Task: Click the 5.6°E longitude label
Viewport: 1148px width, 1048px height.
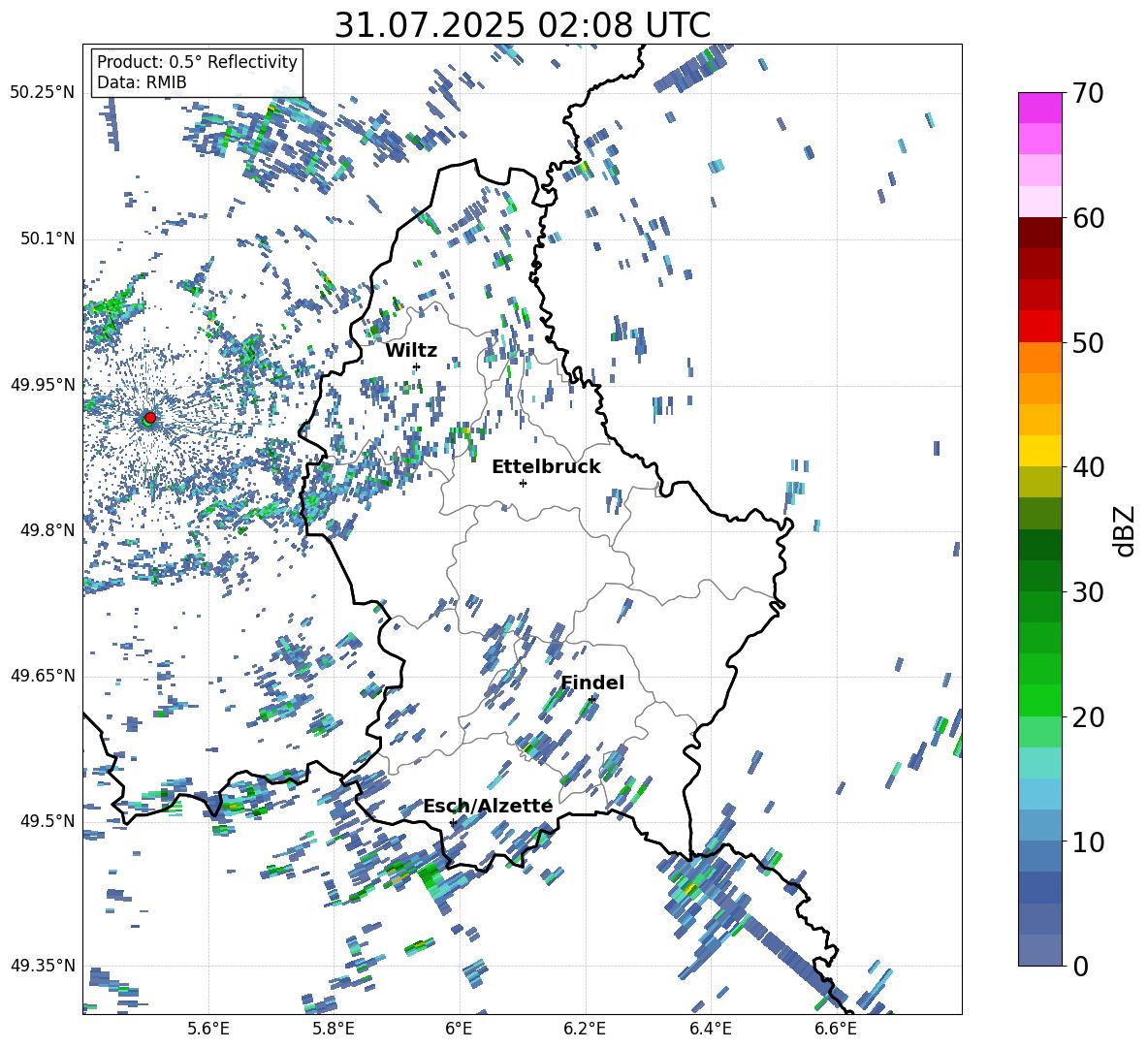Action: [208, 1029]
